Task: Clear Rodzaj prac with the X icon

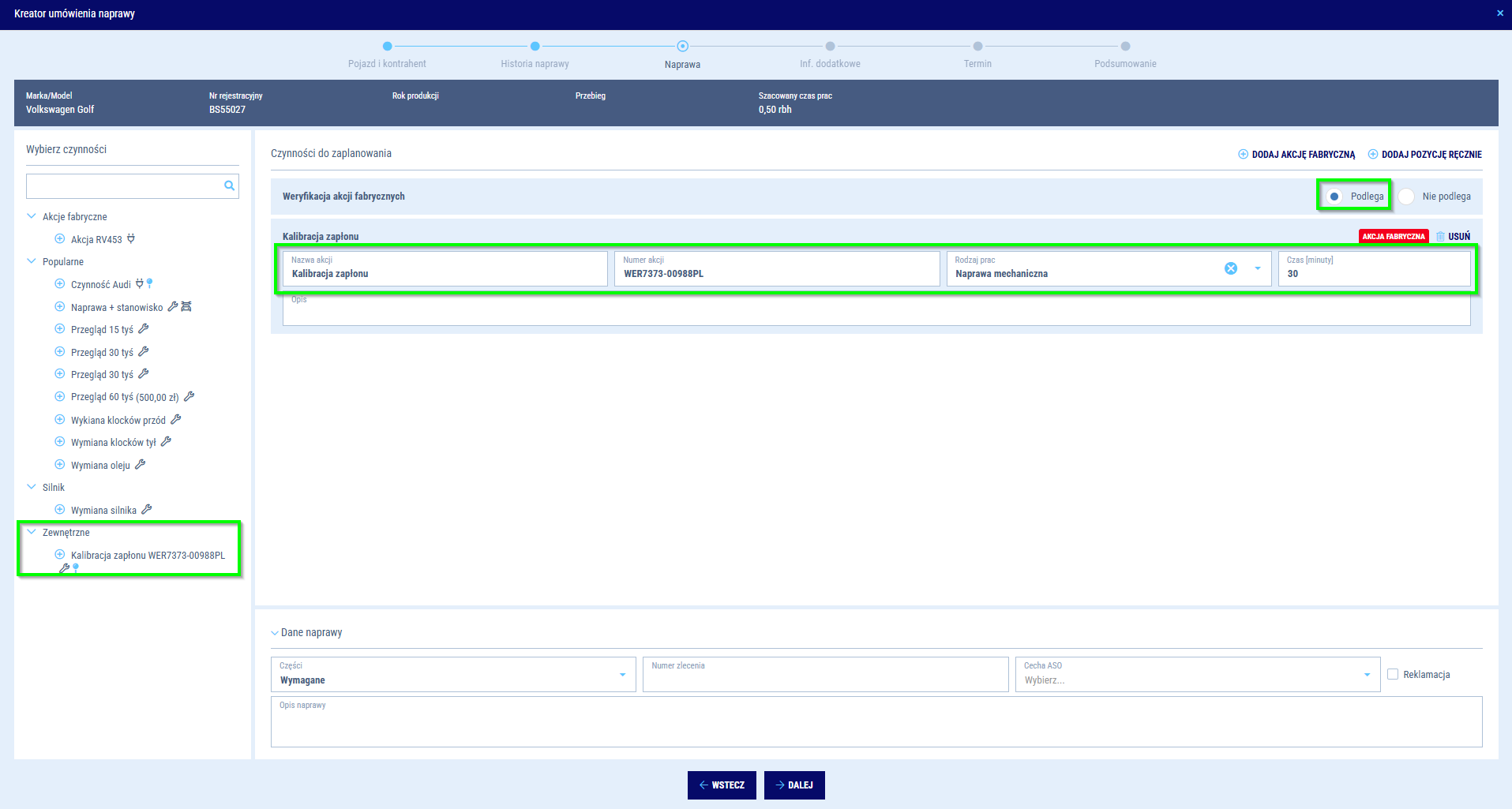Action: pyautogui.click(x=1230, y=268)
